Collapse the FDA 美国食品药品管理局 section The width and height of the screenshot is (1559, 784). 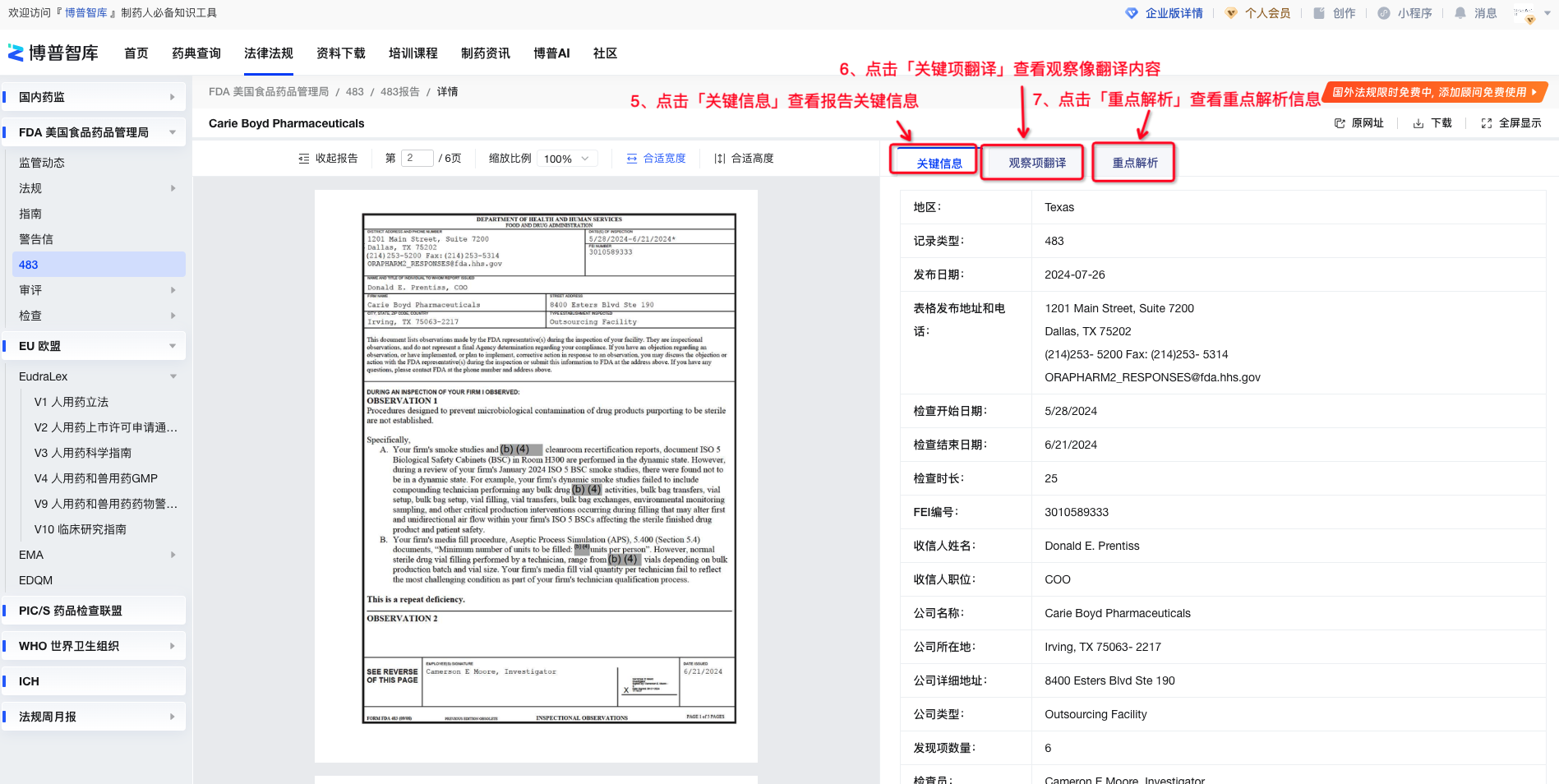pos(173,132)
